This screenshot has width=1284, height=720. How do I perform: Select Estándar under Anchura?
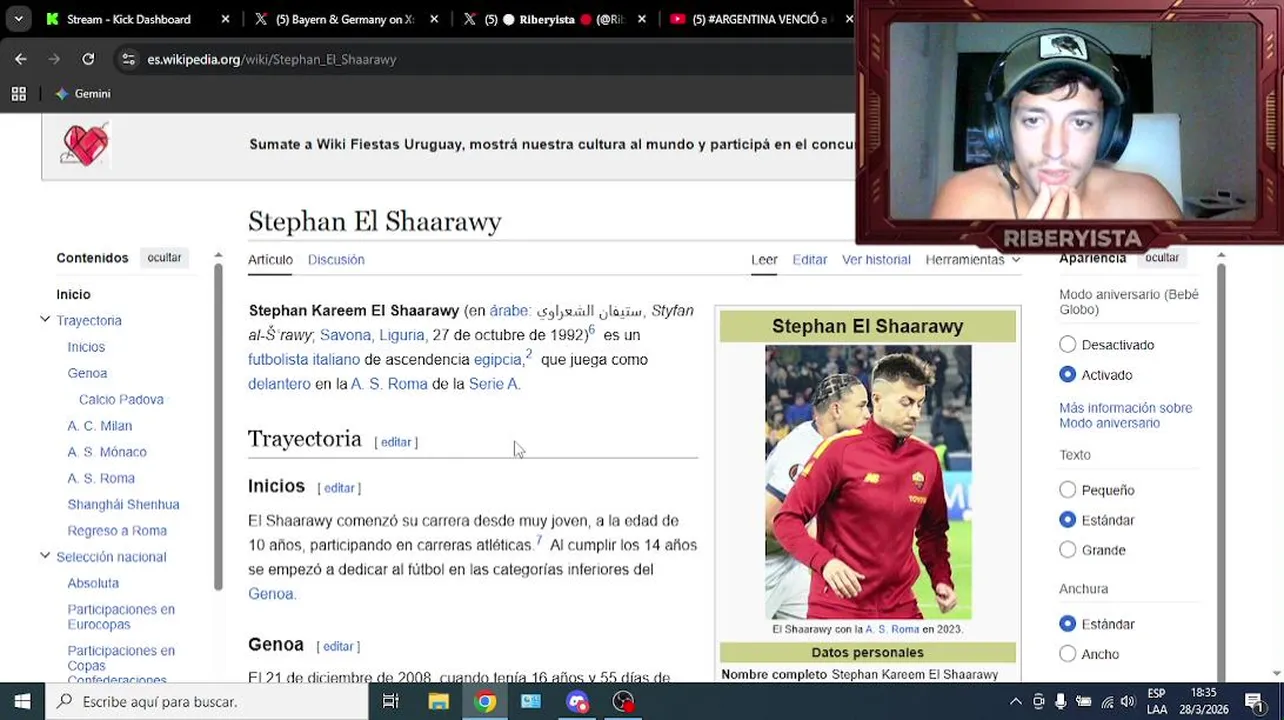pyautogui.click(x=1068, y=624)
